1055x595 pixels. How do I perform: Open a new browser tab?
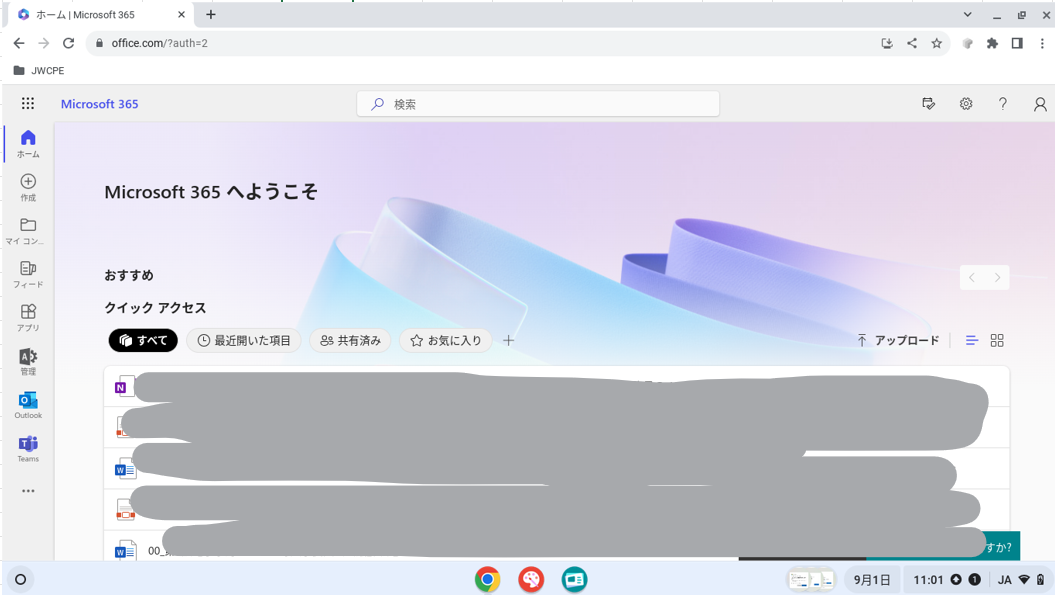[x=211, y=14]
